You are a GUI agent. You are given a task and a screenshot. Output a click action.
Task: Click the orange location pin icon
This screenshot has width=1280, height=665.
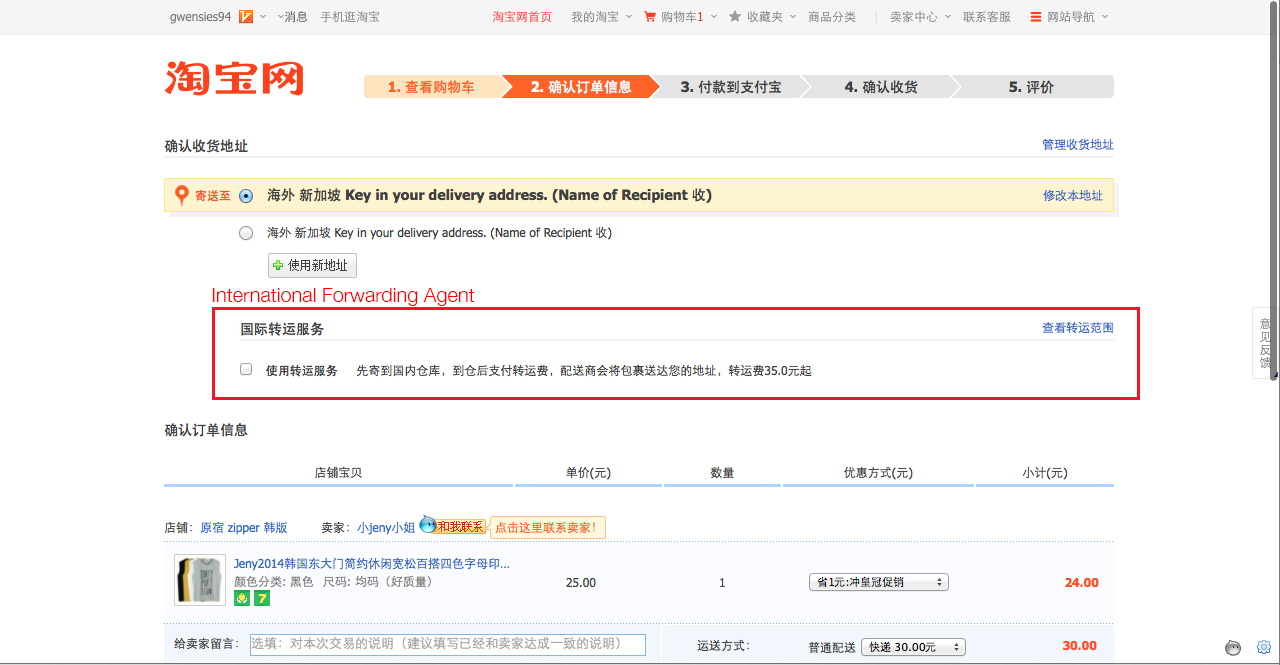tap(181, 195)
